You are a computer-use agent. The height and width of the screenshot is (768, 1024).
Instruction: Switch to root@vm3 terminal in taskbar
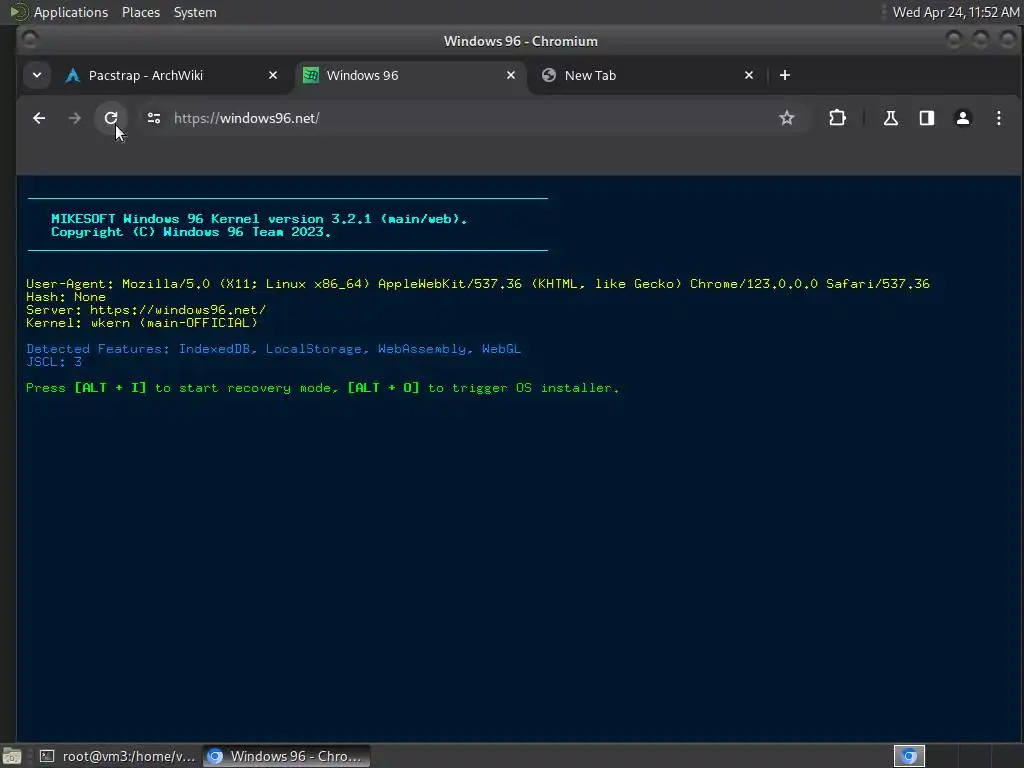(118, 756)
